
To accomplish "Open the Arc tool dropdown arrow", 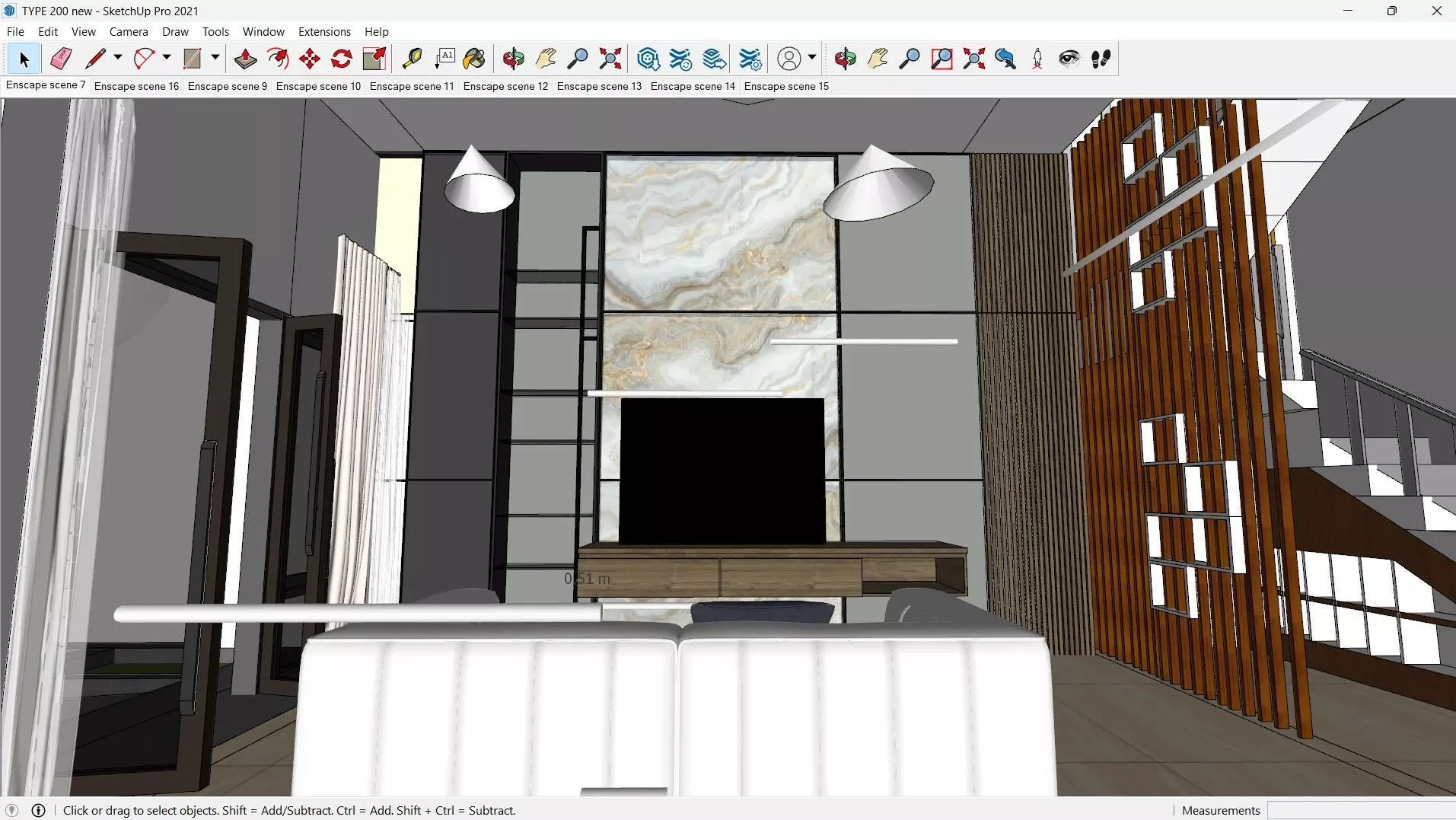I will coord(167,58).
